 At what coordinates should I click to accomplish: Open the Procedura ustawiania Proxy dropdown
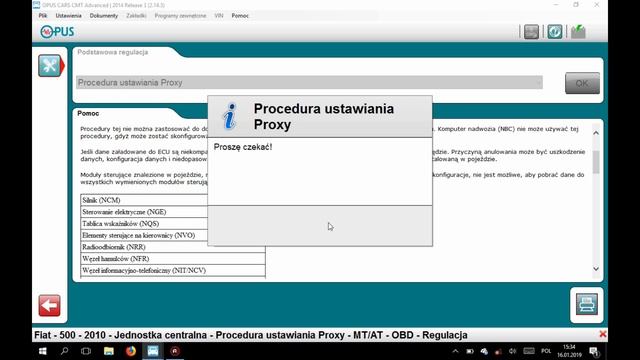(x=309, y=82)
